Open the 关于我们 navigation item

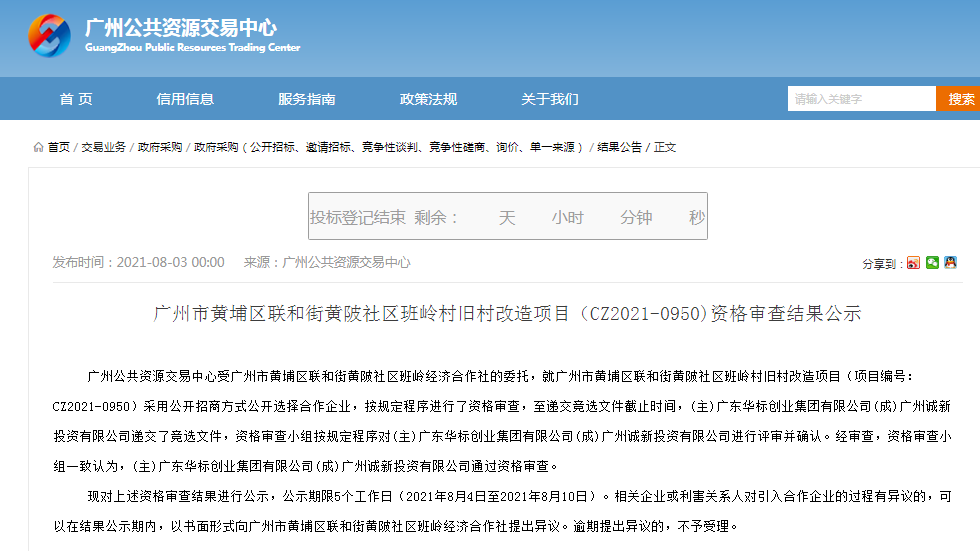pyautogui.click(x=550, y=99)
